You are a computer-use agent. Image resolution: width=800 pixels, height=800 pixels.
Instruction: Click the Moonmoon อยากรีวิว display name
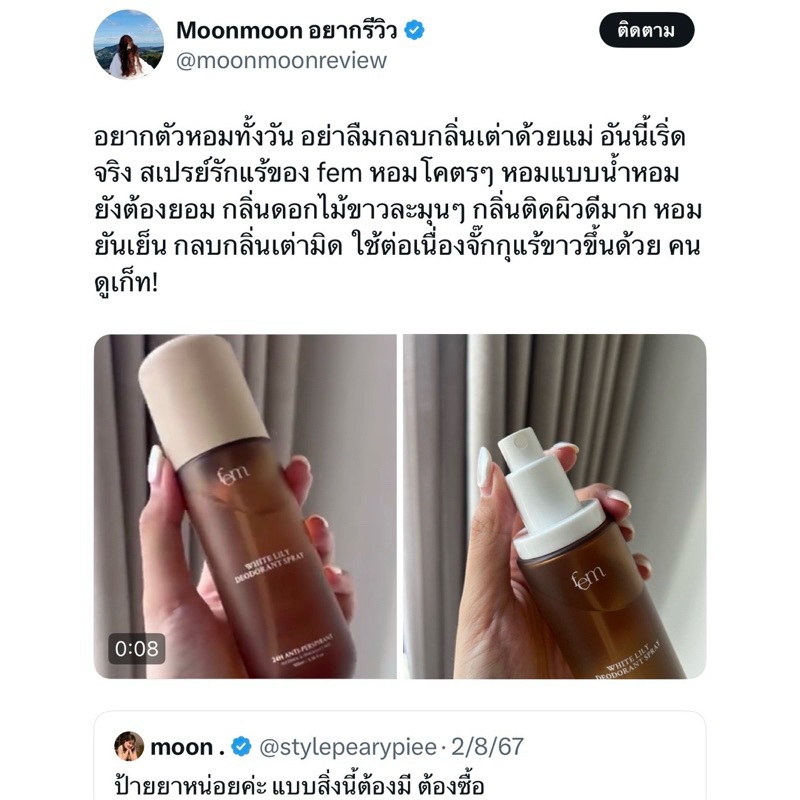(286, 30)
